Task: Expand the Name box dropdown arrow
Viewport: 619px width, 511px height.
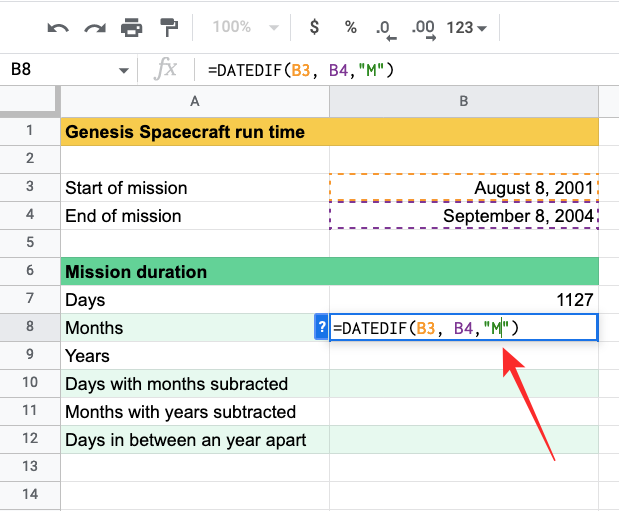Action: pyautogui.click(x=124, y=70)
